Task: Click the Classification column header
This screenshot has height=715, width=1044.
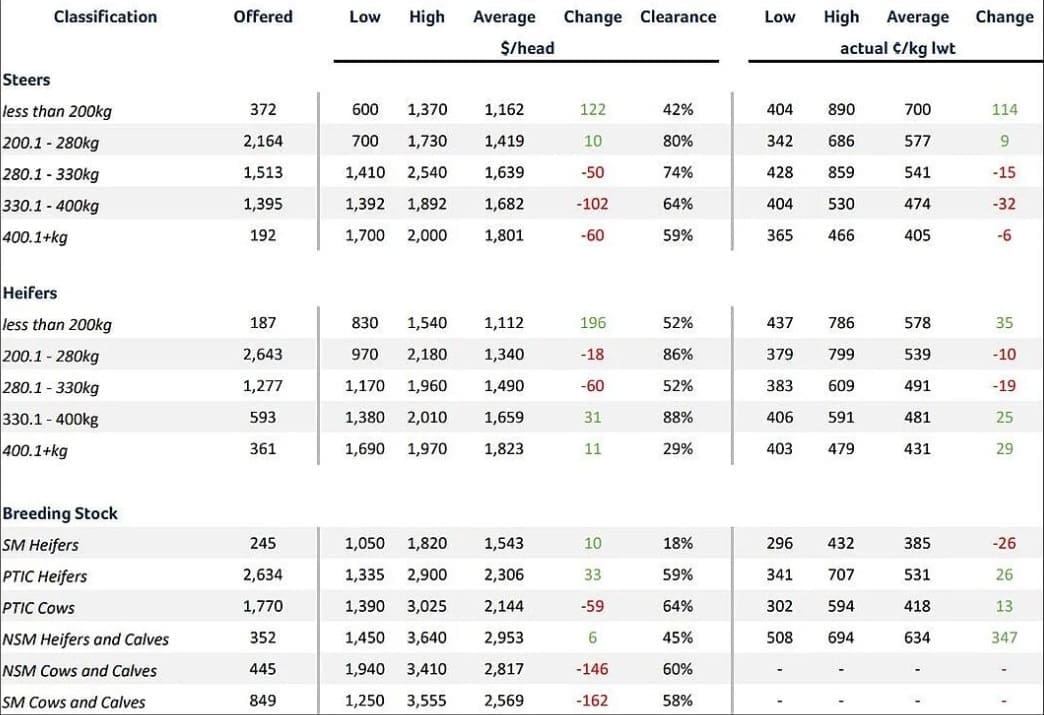Action: tap(105, 17)
